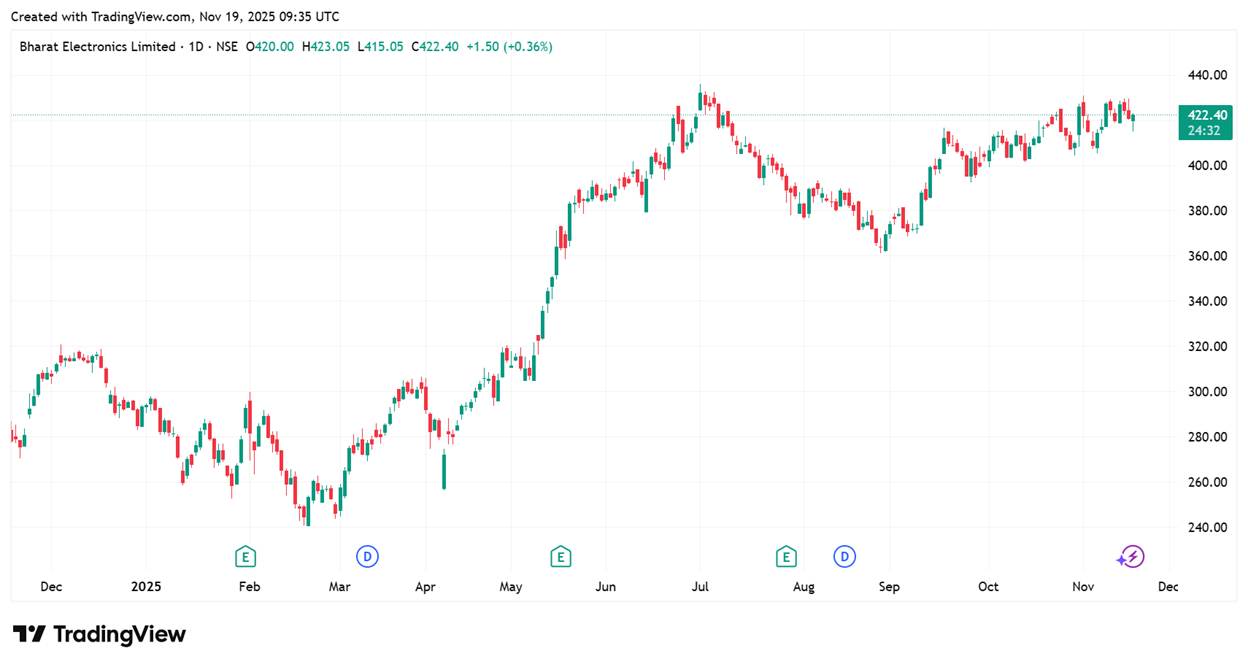Screen dimensions: 1248x667
Task: Click the TradingView logo at bottom left
Action: [99, 634]
